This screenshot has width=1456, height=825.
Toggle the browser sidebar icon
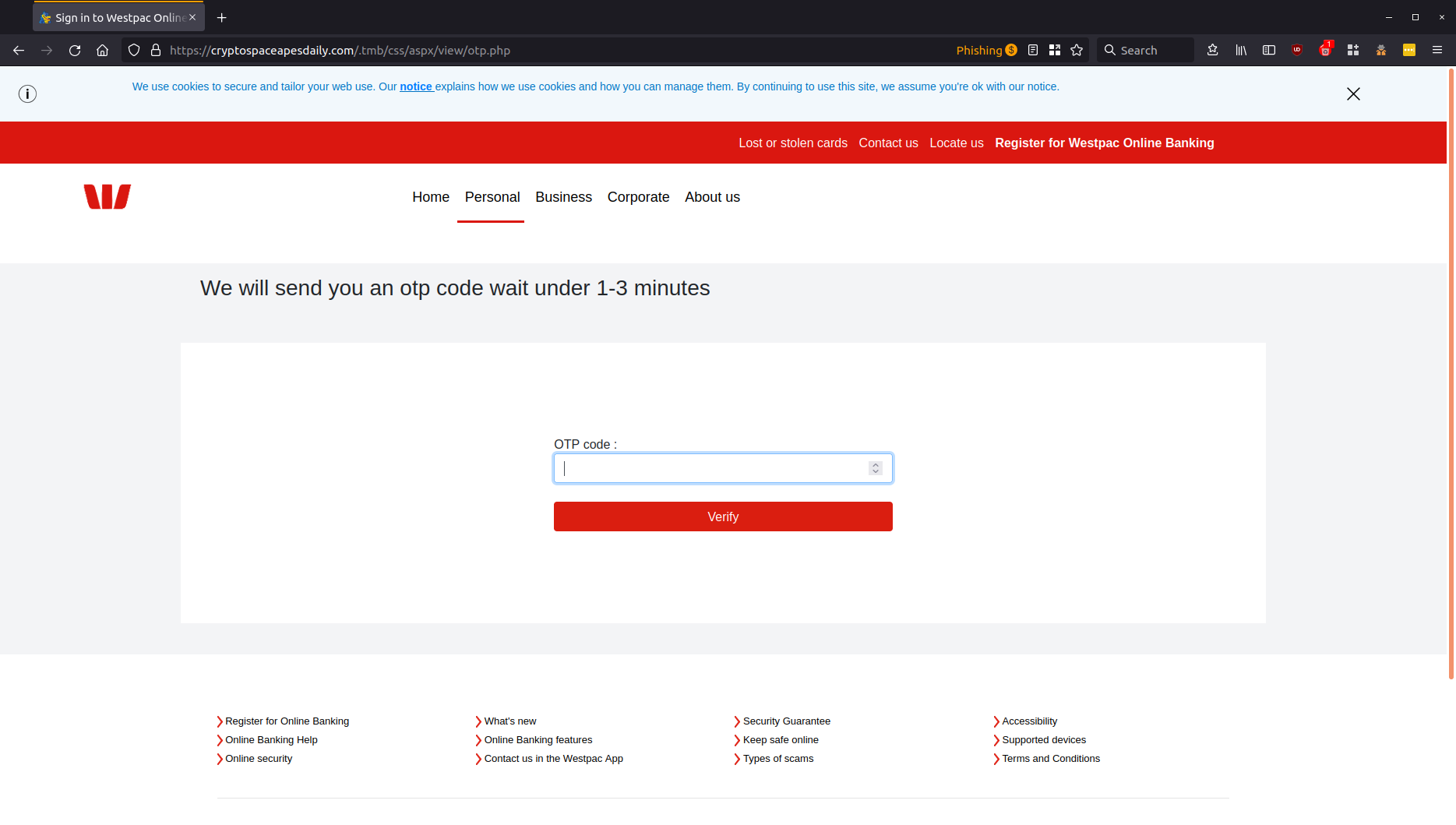click(x=1269, y=49)
